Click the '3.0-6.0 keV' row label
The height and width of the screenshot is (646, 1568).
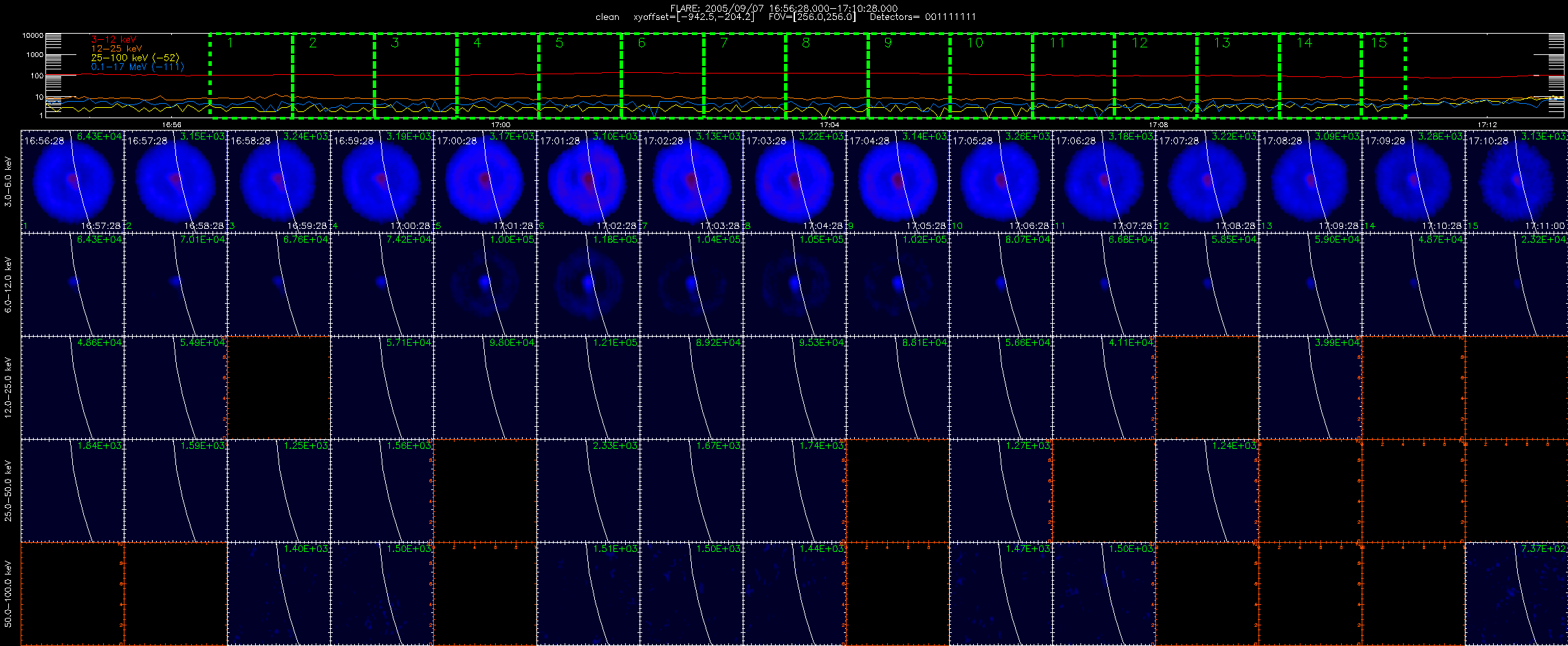click(x=8, y=182)
